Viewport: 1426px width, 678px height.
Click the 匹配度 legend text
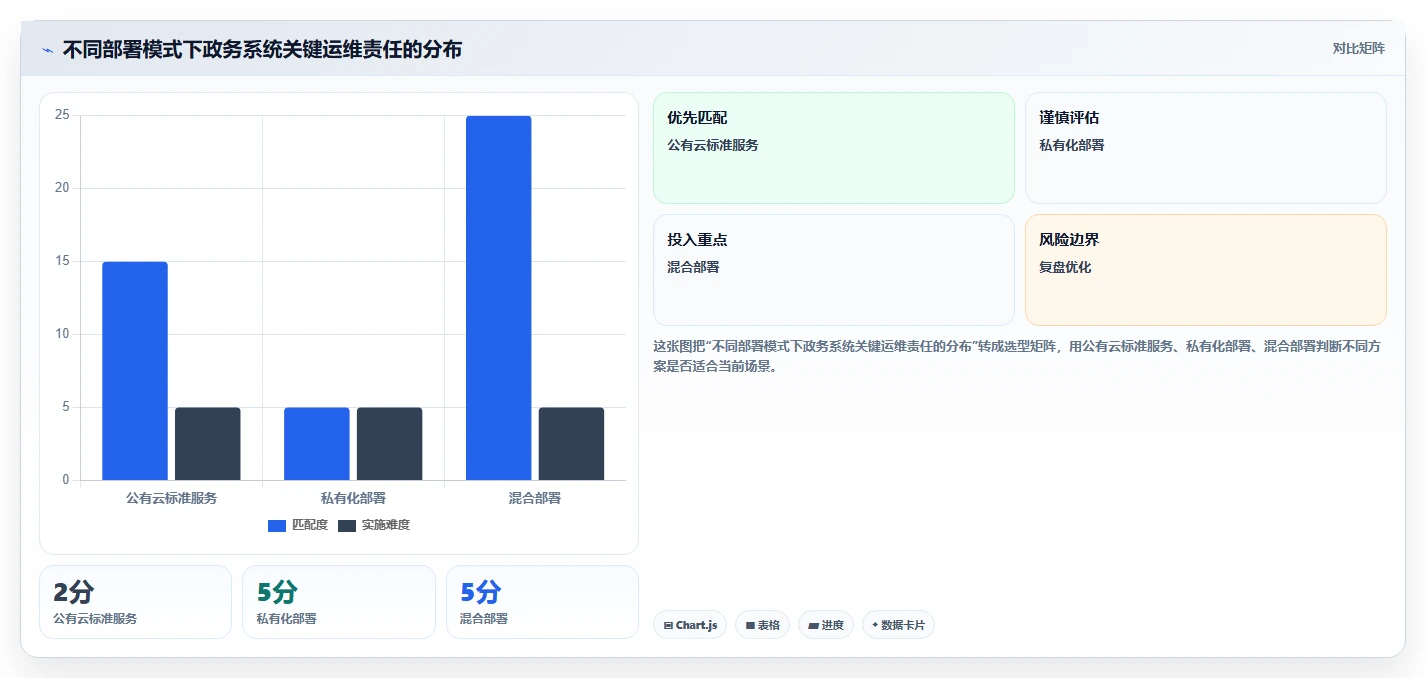pyautogui.click(x=310, y=525)
